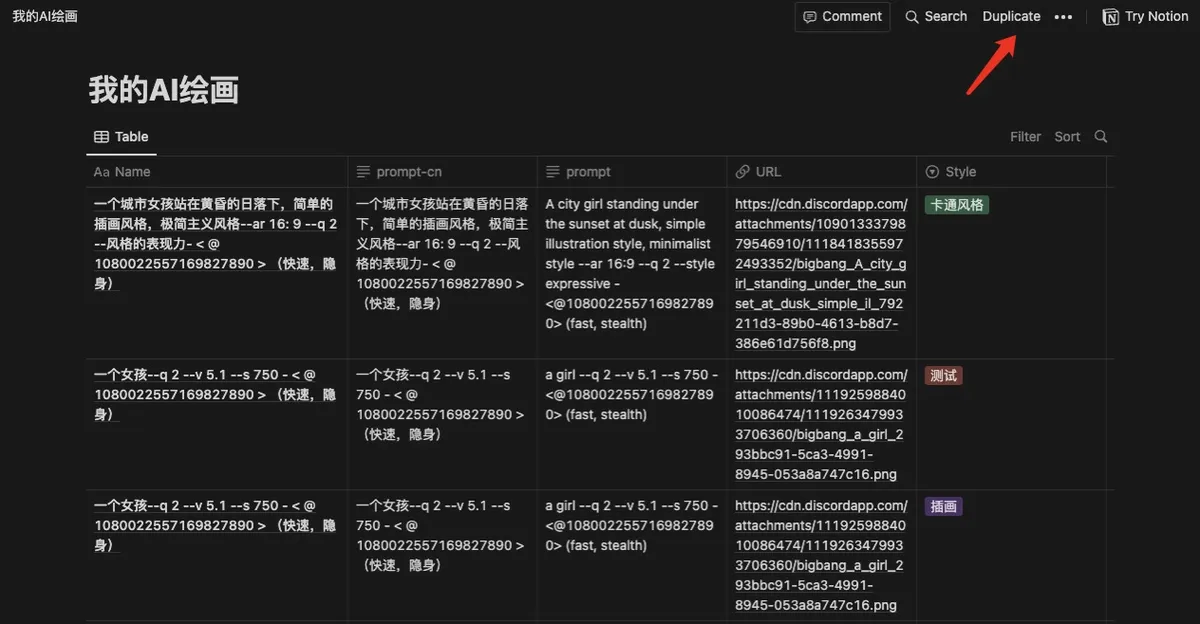This screenshot has height=624, width=1200.
Task: Select the Table view tab
Action: 121,137
